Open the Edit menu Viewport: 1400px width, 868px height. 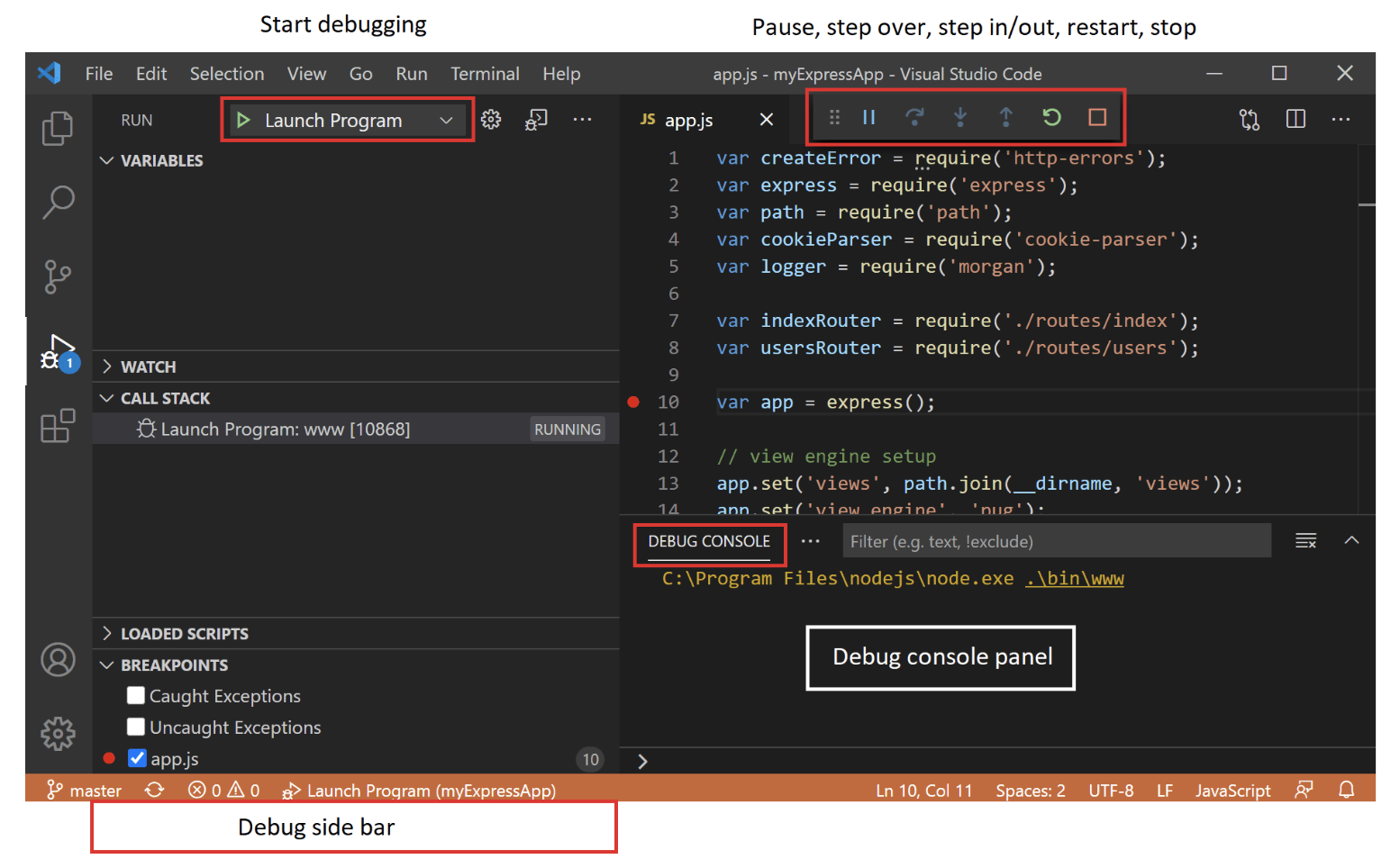coord(151,74)
